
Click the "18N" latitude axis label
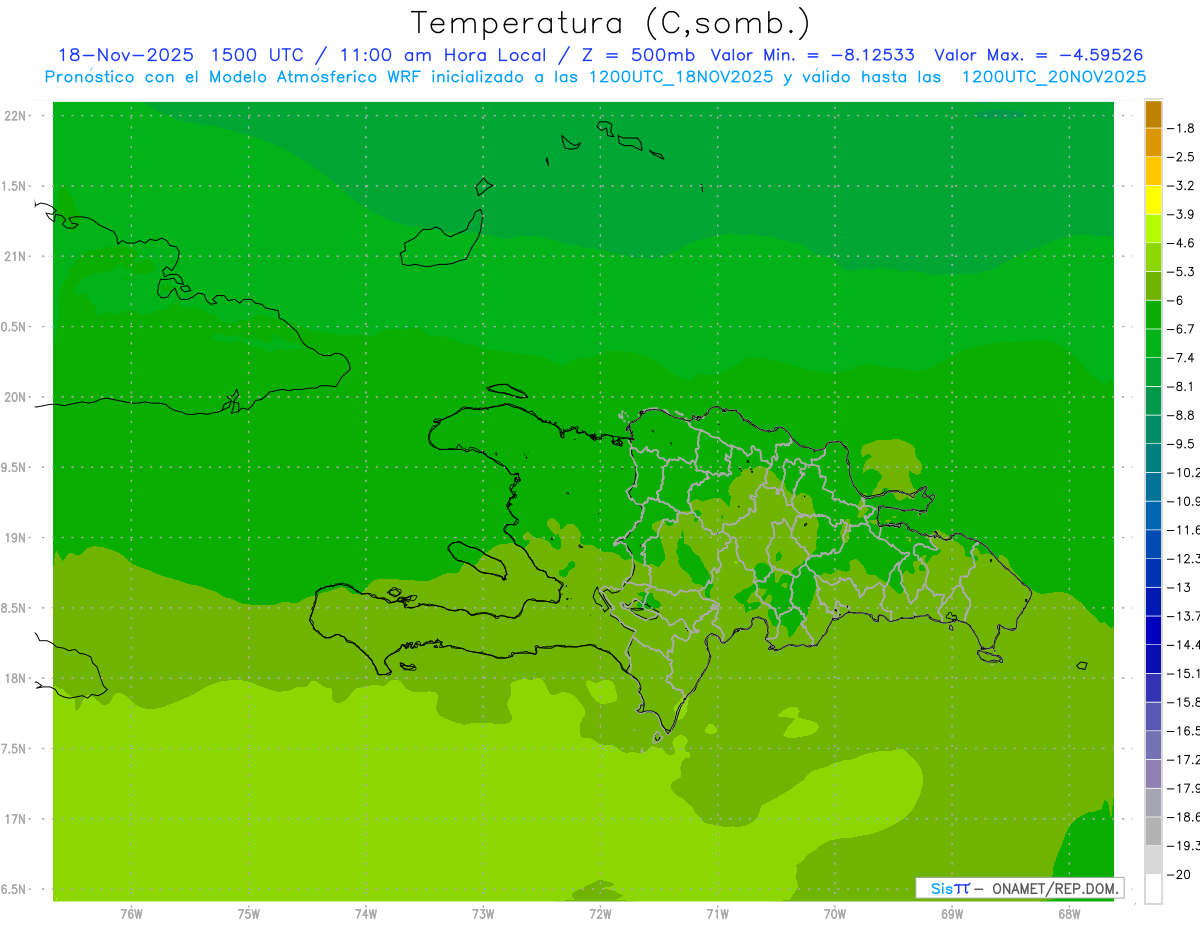click(16, 678)
